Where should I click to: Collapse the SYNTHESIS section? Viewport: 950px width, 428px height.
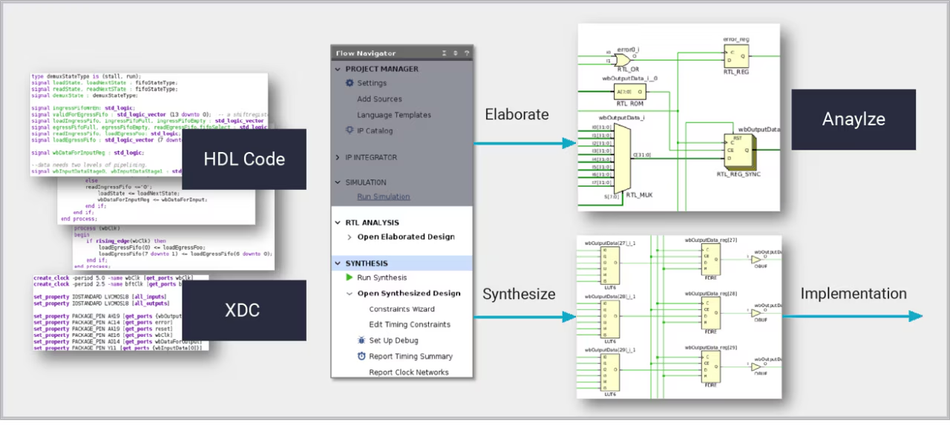click(x=338, y=264)
